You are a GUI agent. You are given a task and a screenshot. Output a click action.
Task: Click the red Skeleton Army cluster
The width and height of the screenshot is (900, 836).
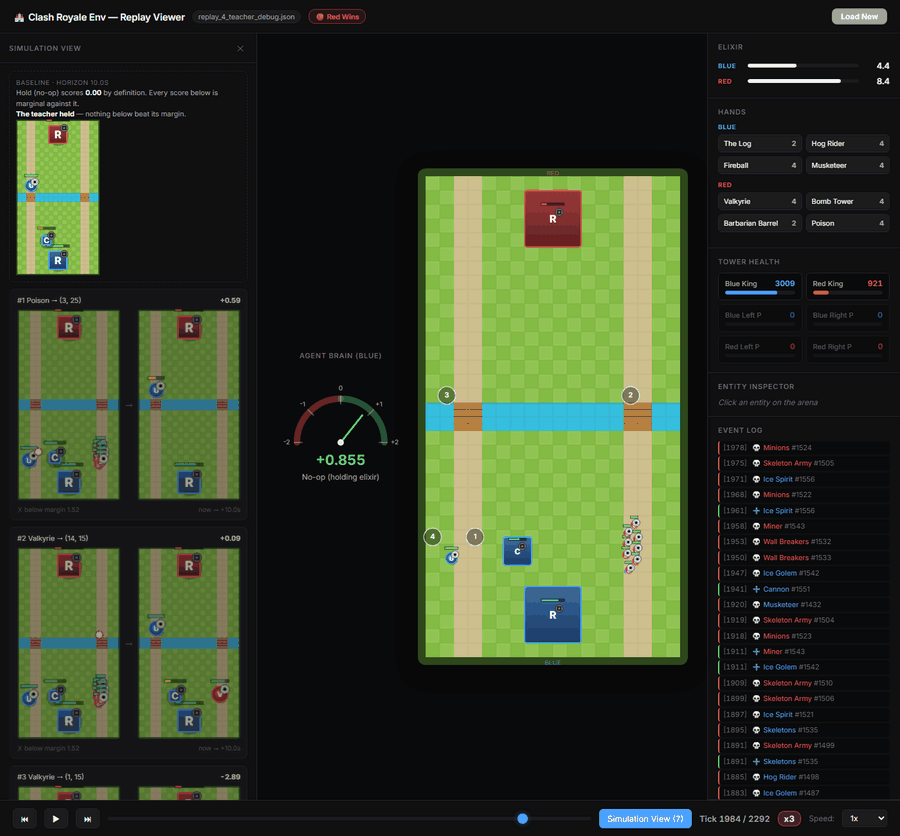point(632,545)
